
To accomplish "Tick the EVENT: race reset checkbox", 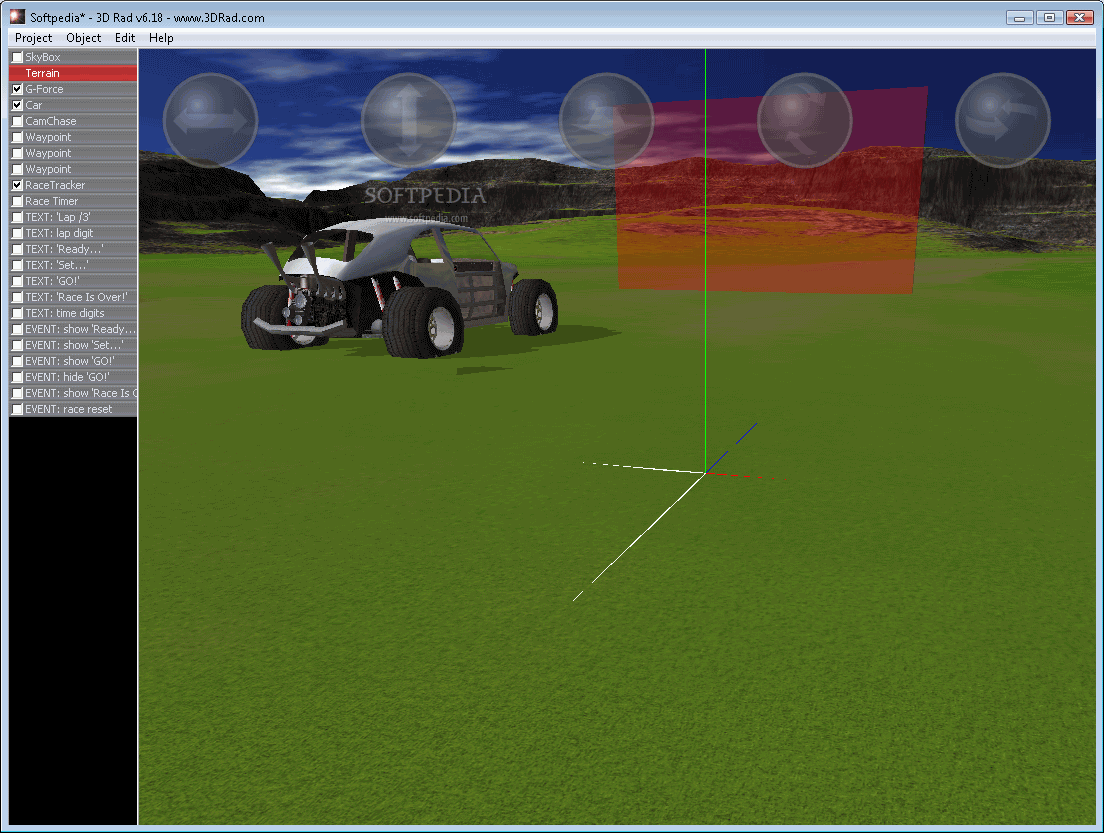I will coord(18,409).
